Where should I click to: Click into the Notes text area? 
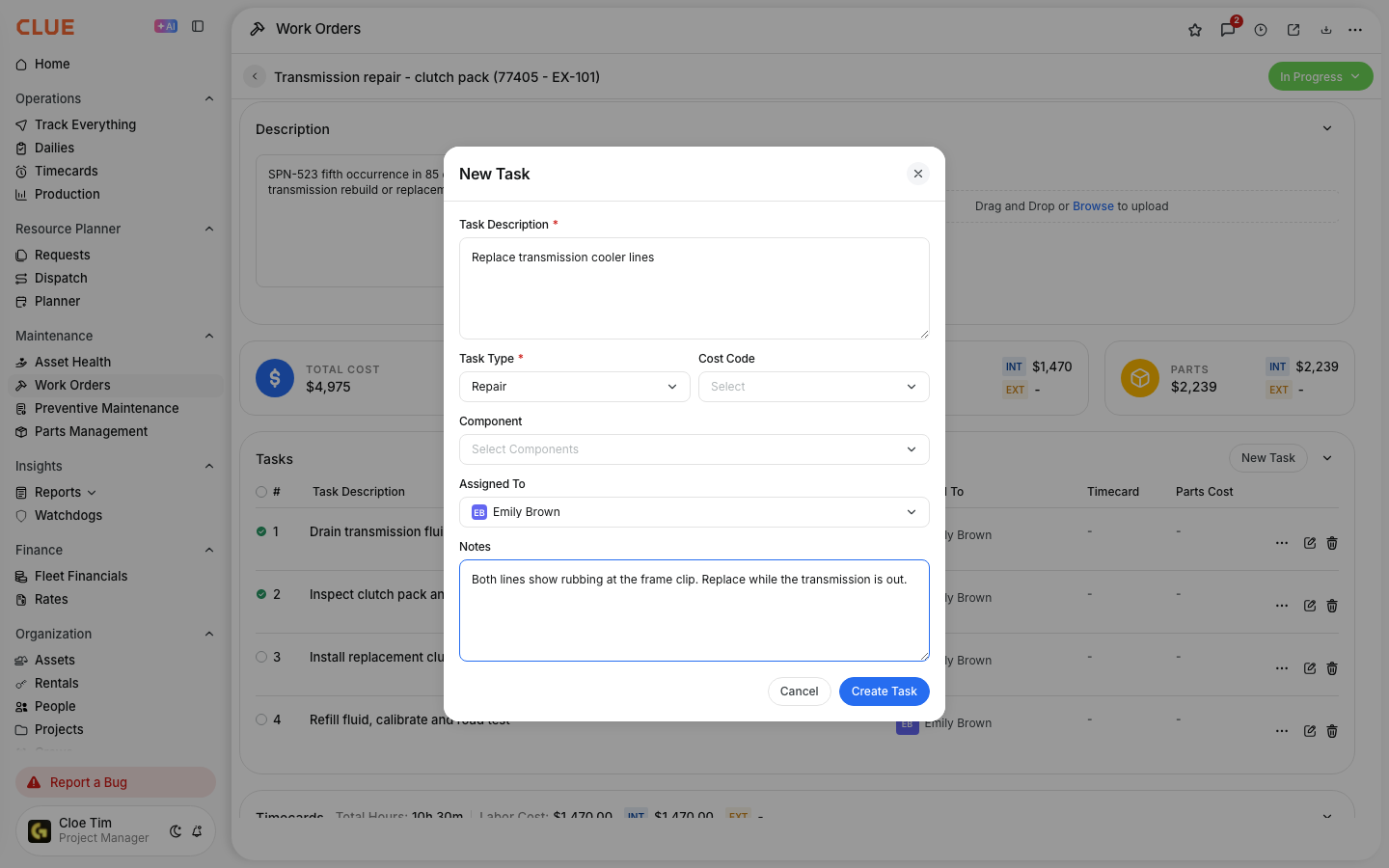coord(694,610)
